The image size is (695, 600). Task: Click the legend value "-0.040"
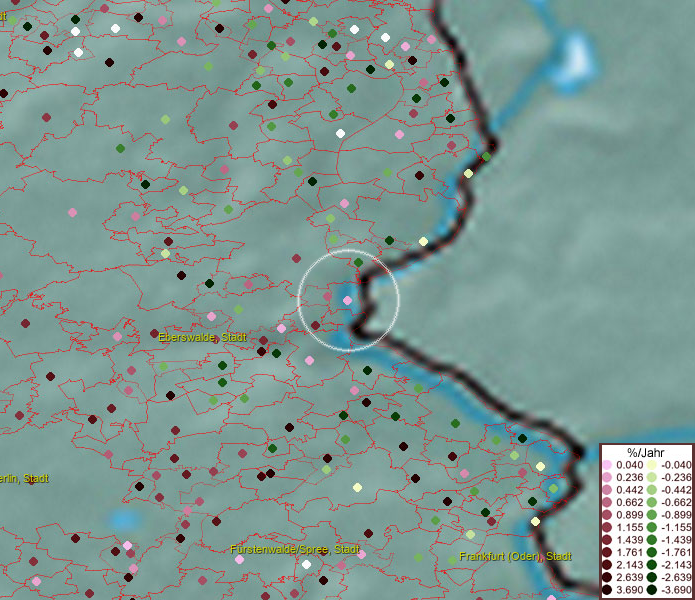pos(676,465)
